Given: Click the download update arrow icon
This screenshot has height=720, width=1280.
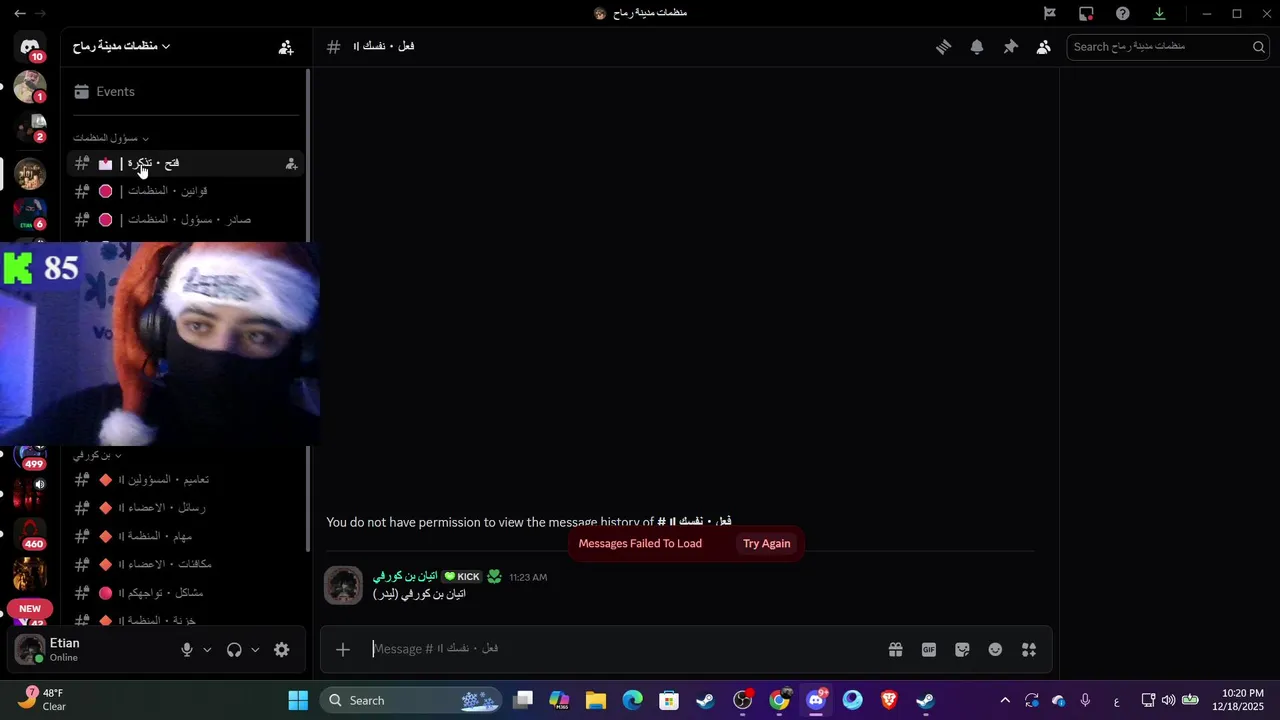Looking at the screenshot, I should pos(1159,13).
